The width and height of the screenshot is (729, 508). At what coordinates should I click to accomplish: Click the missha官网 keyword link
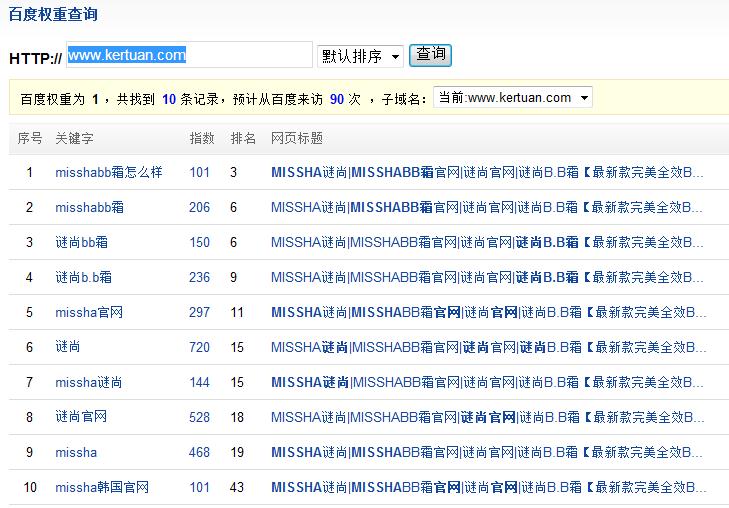tap(89, 312)
